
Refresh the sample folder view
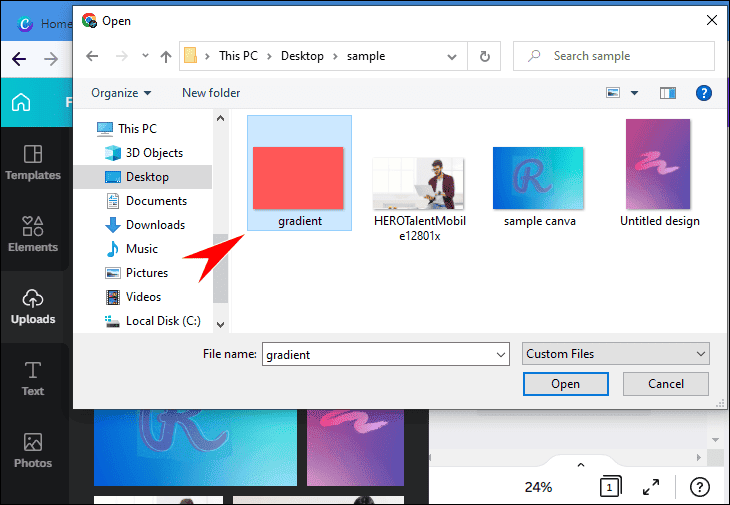(x=484, y=56)
